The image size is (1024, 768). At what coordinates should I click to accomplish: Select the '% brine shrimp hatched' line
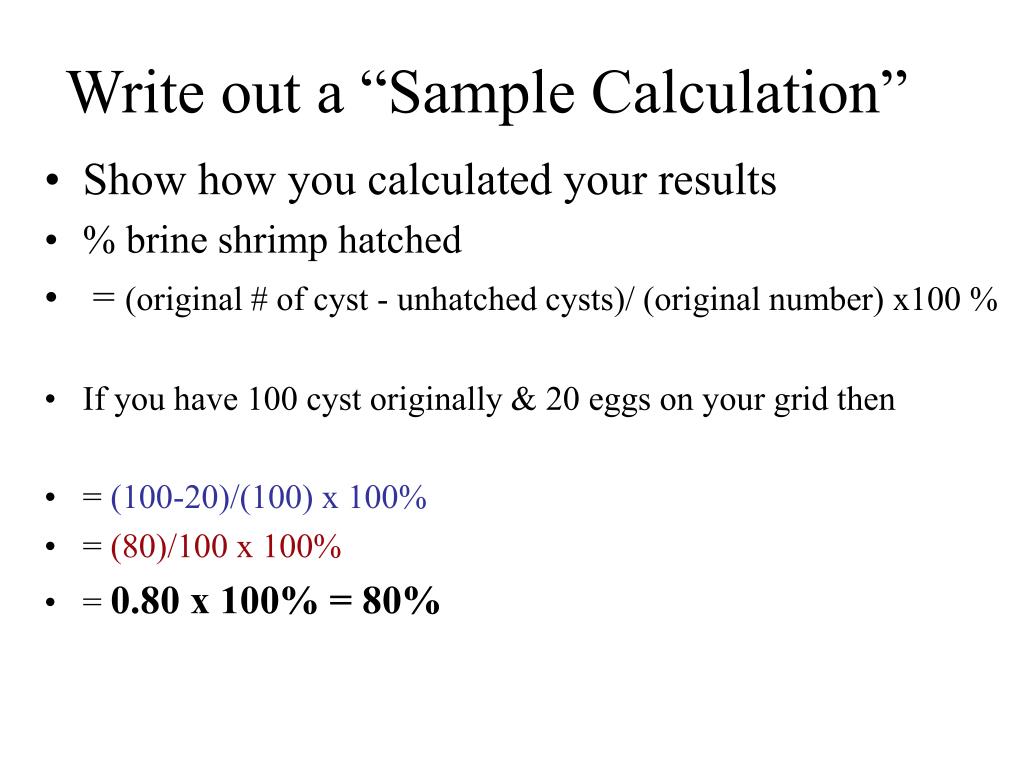coord(272,241)
